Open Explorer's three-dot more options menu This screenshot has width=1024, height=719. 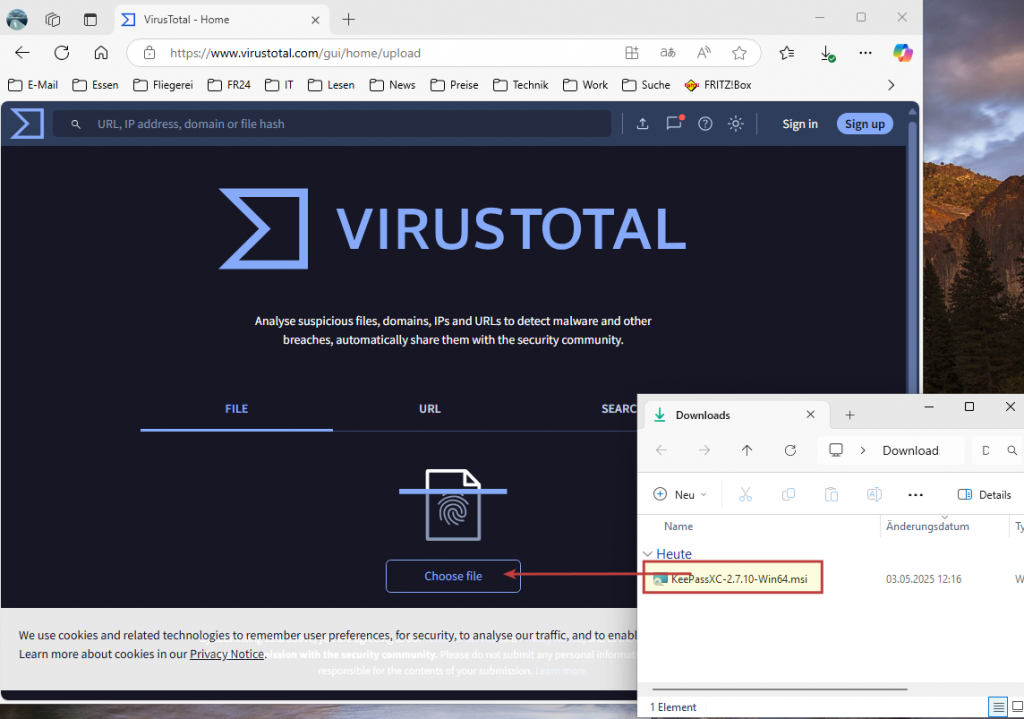[x=915, y=494]
